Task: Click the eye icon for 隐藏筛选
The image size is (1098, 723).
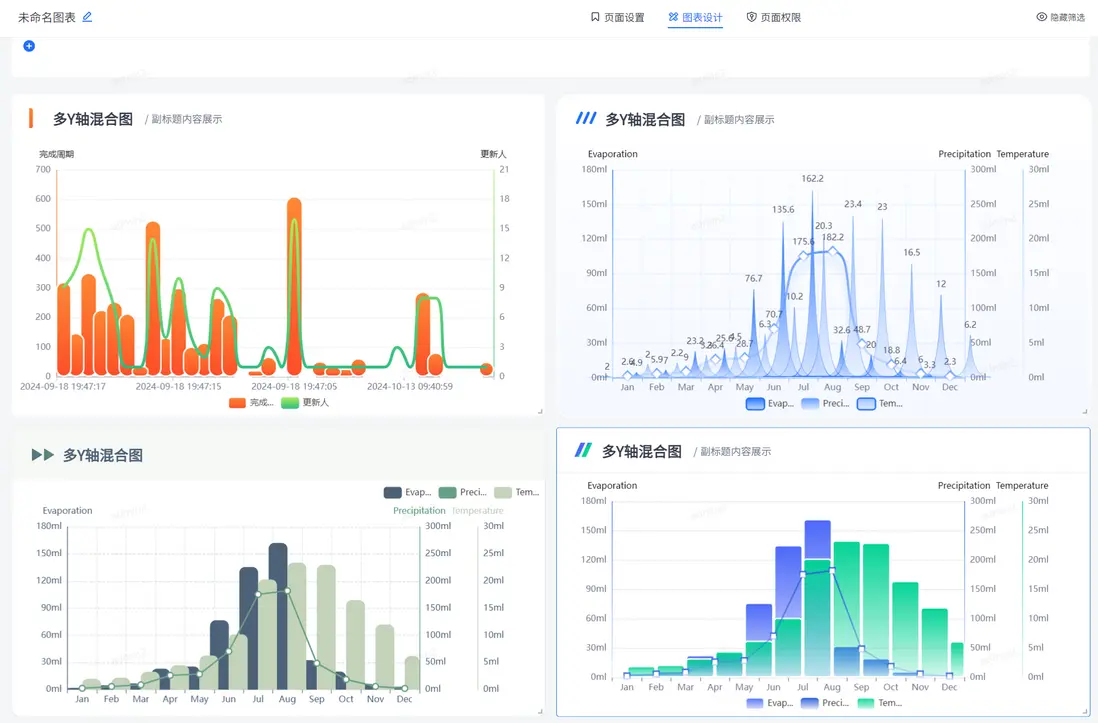Action: coord(1041,17)
